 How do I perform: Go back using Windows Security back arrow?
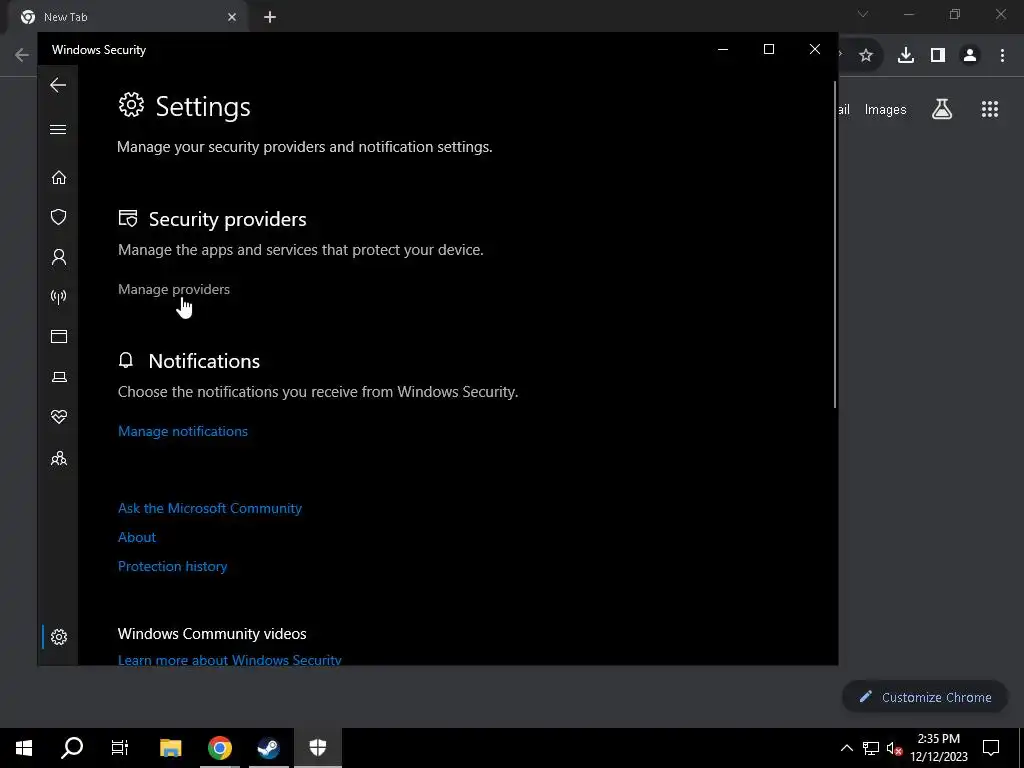coord(58,85)
